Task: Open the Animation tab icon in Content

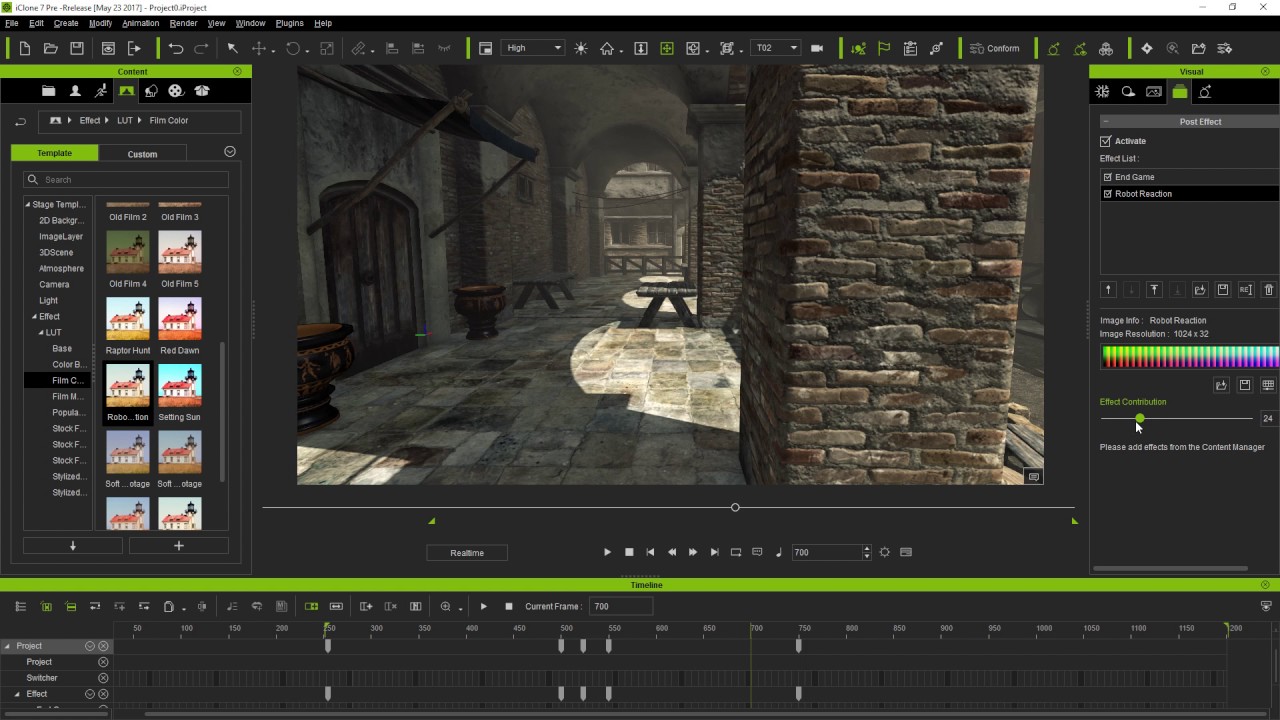Action: point(100,91)
